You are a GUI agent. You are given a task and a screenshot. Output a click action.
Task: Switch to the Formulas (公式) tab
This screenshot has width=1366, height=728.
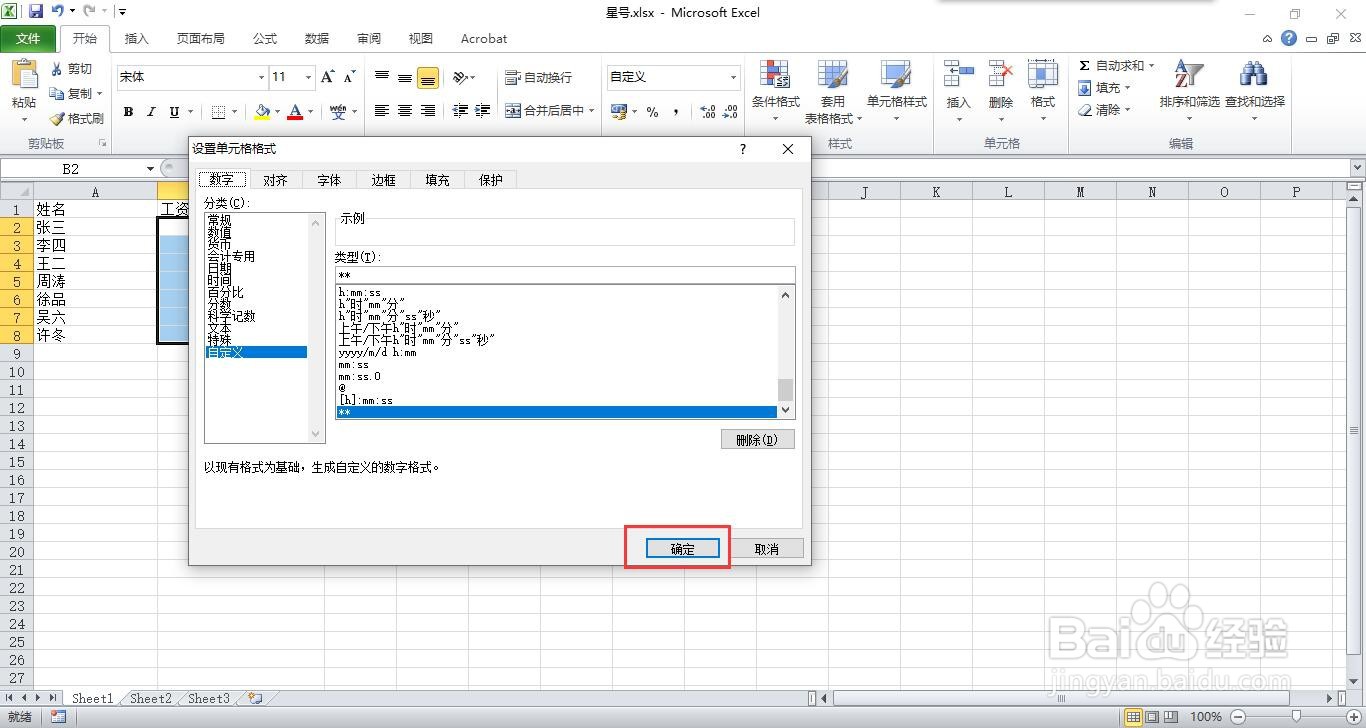click(265, 39)
